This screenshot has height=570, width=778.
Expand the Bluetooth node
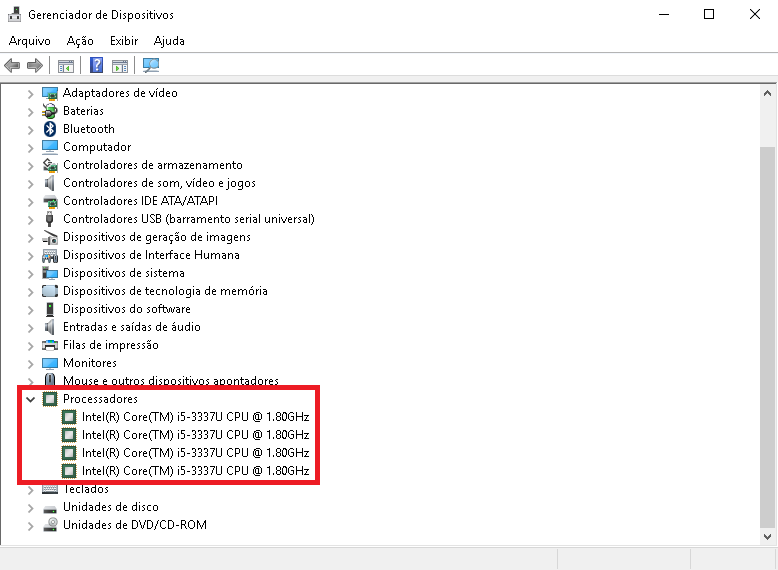point(30,129)
